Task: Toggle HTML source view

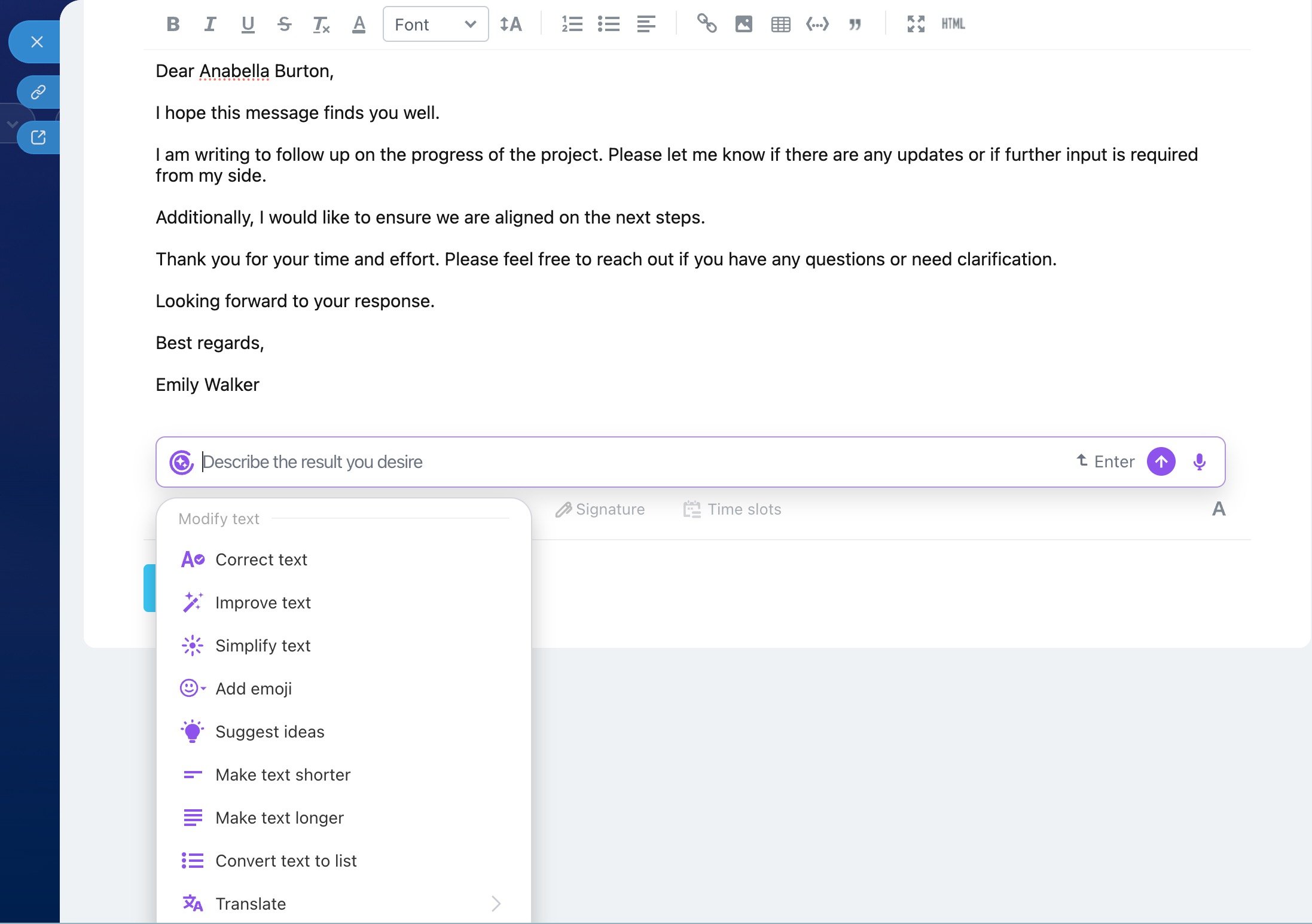Action: (953, 24)
